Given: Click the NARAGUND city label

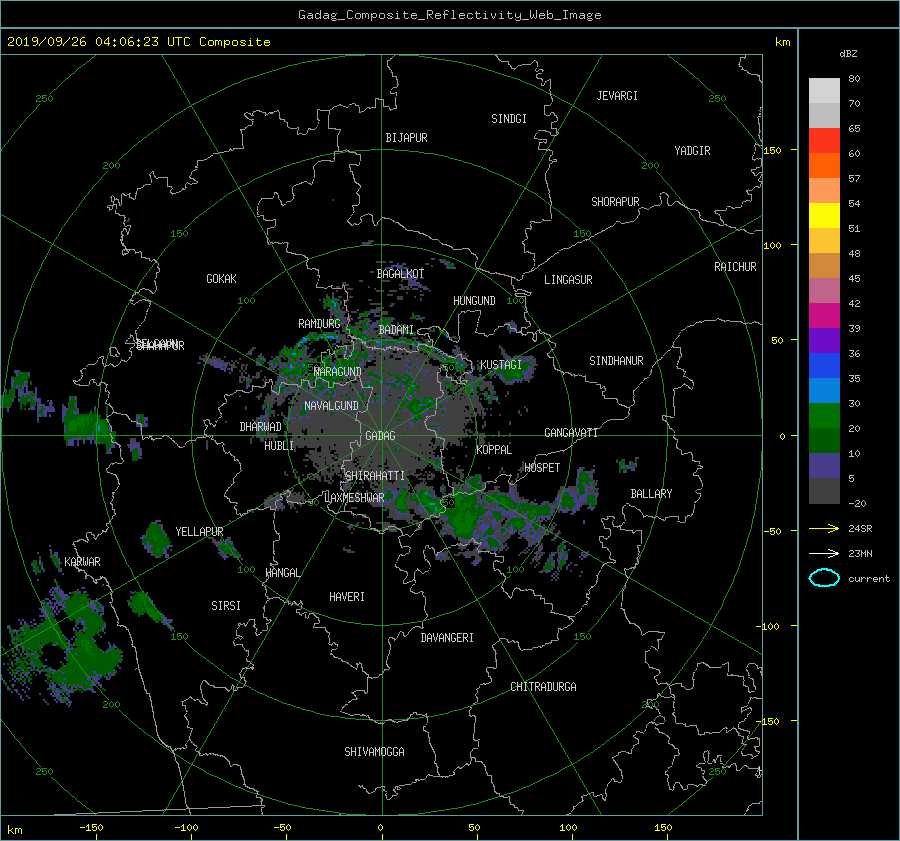Looking at the screenshot, I should (338, 372).
